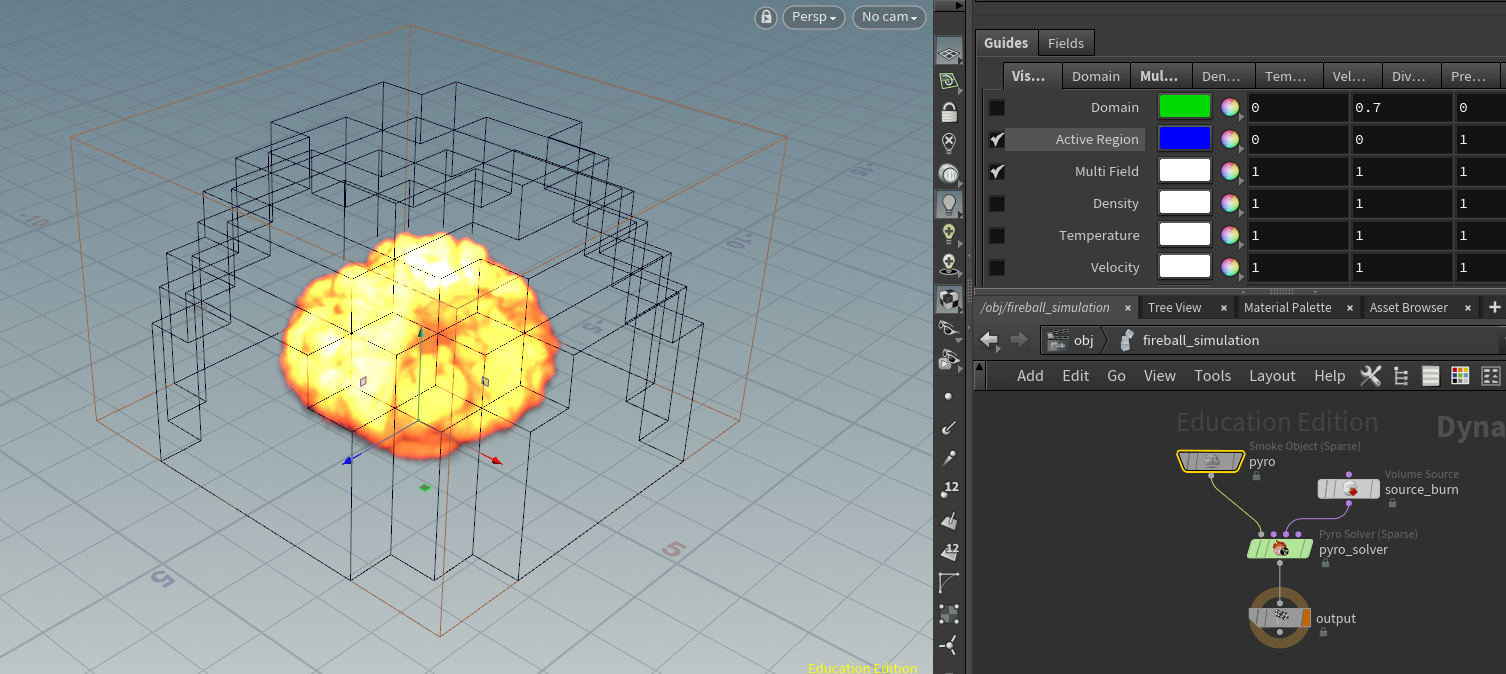Click the blue Active Region color swatch
Image resolution: width=1506 pixels, height=674 pixels.
click(1184, 139)
